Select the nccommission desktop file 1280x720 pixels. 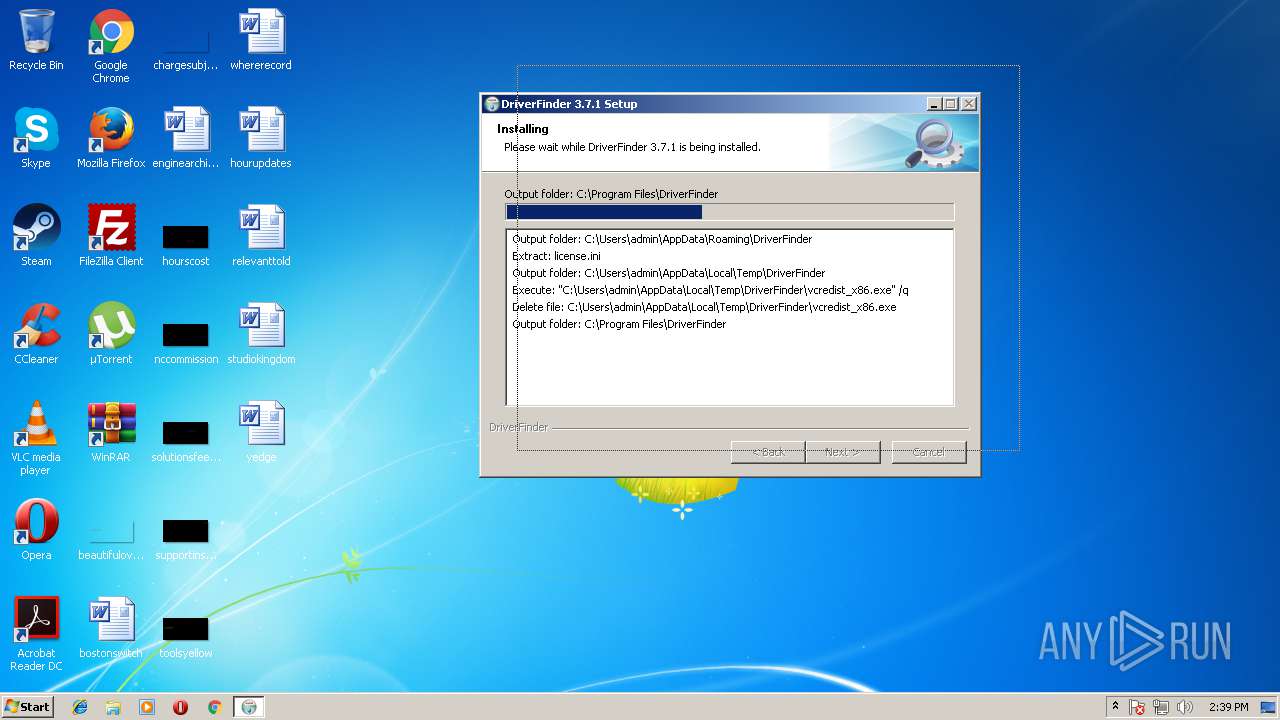click(185, 342)
